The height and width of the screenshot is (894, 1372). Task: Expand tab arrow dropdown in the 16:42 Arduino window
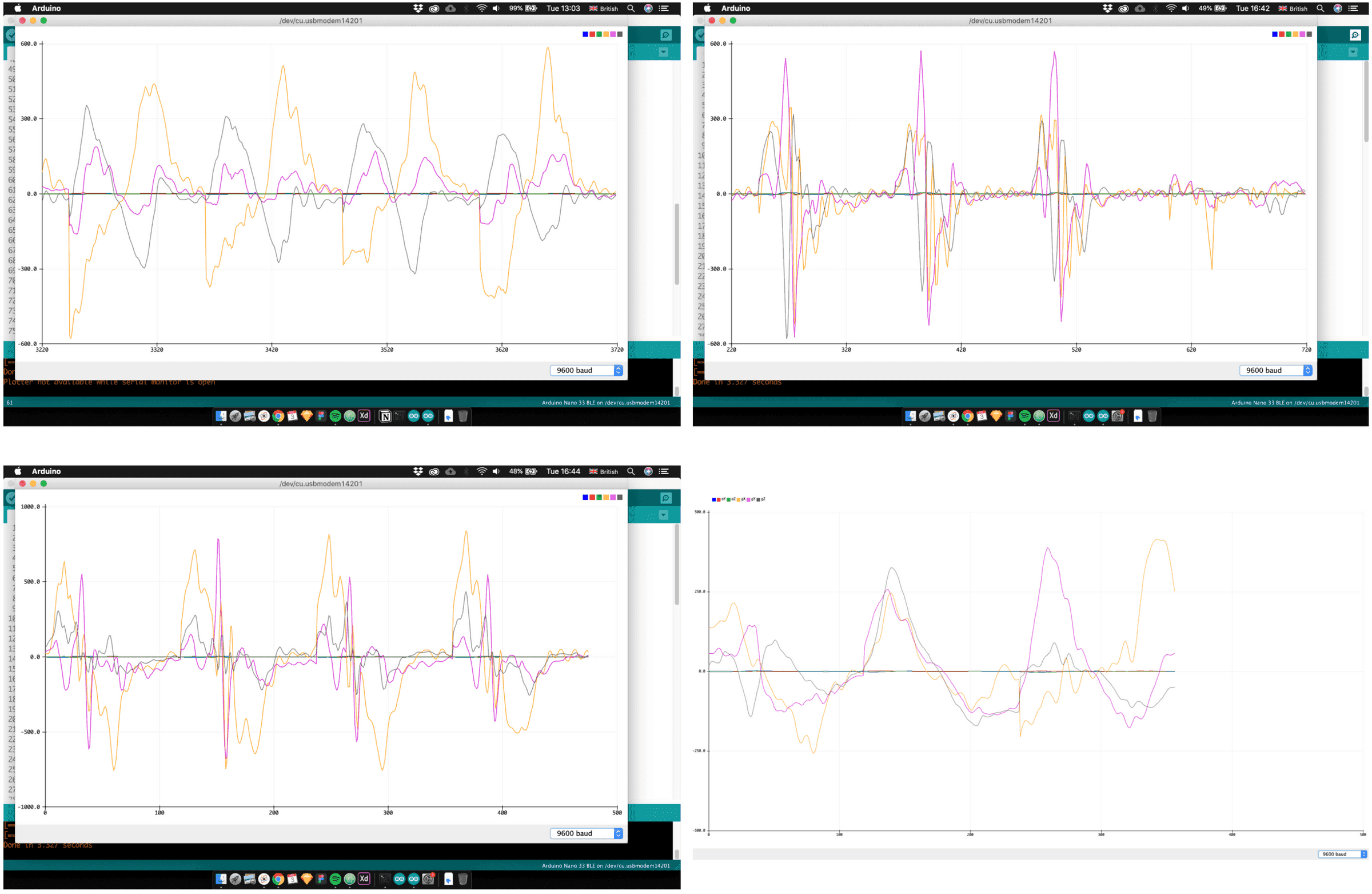pos(1353,53)
